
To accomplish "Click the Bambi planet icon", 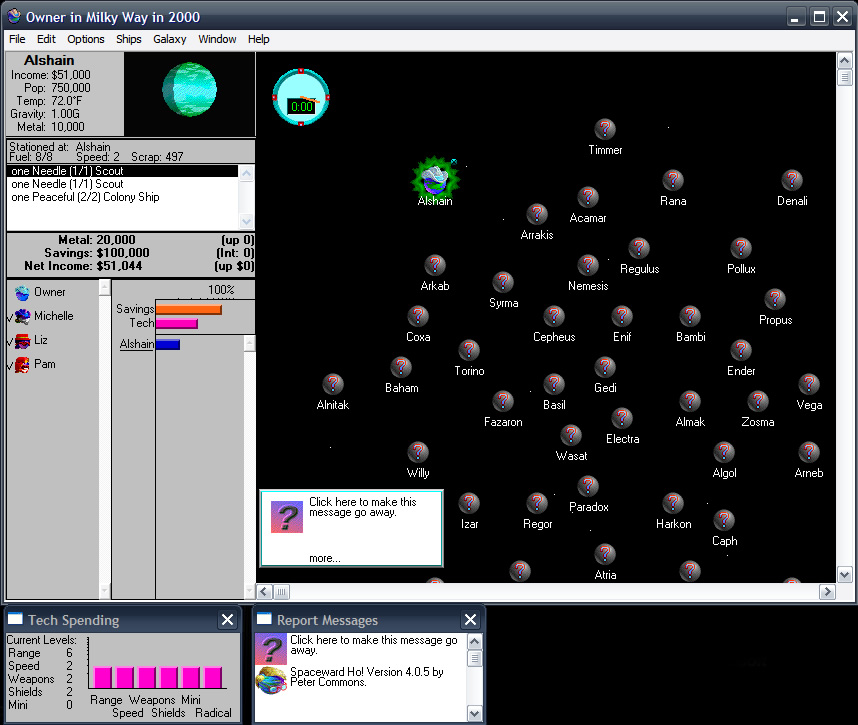I will click(x=690, y=316).
